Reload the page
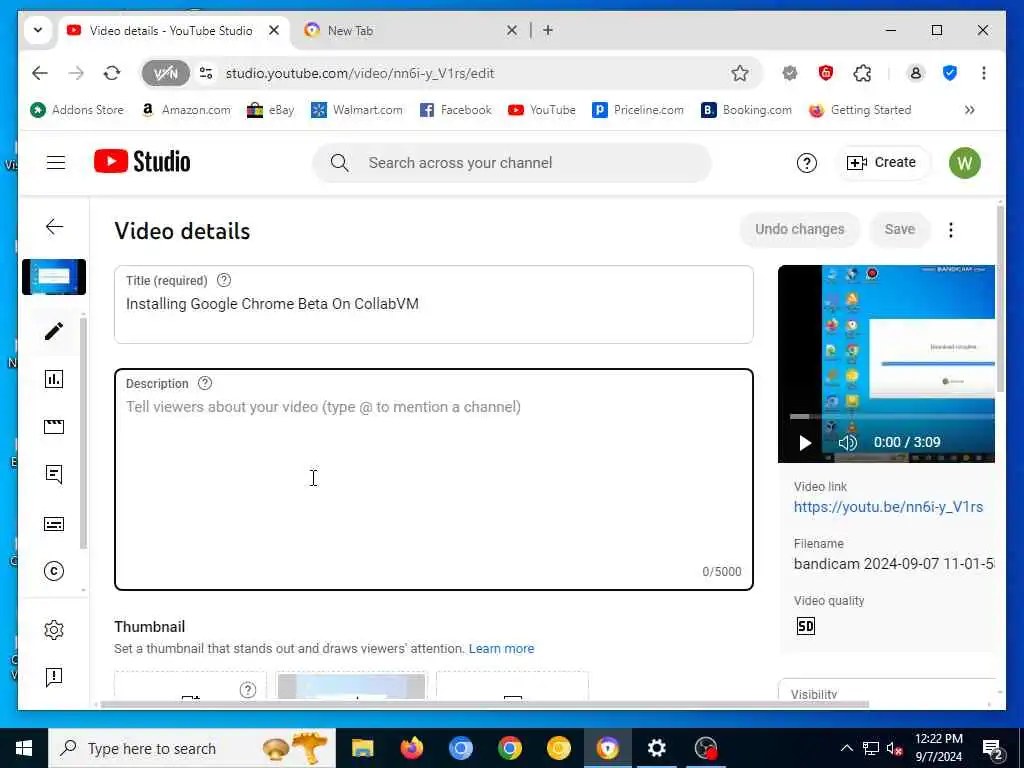Image resolution: width=1024 pixels, height=768 pixels. tap(112, 73)
